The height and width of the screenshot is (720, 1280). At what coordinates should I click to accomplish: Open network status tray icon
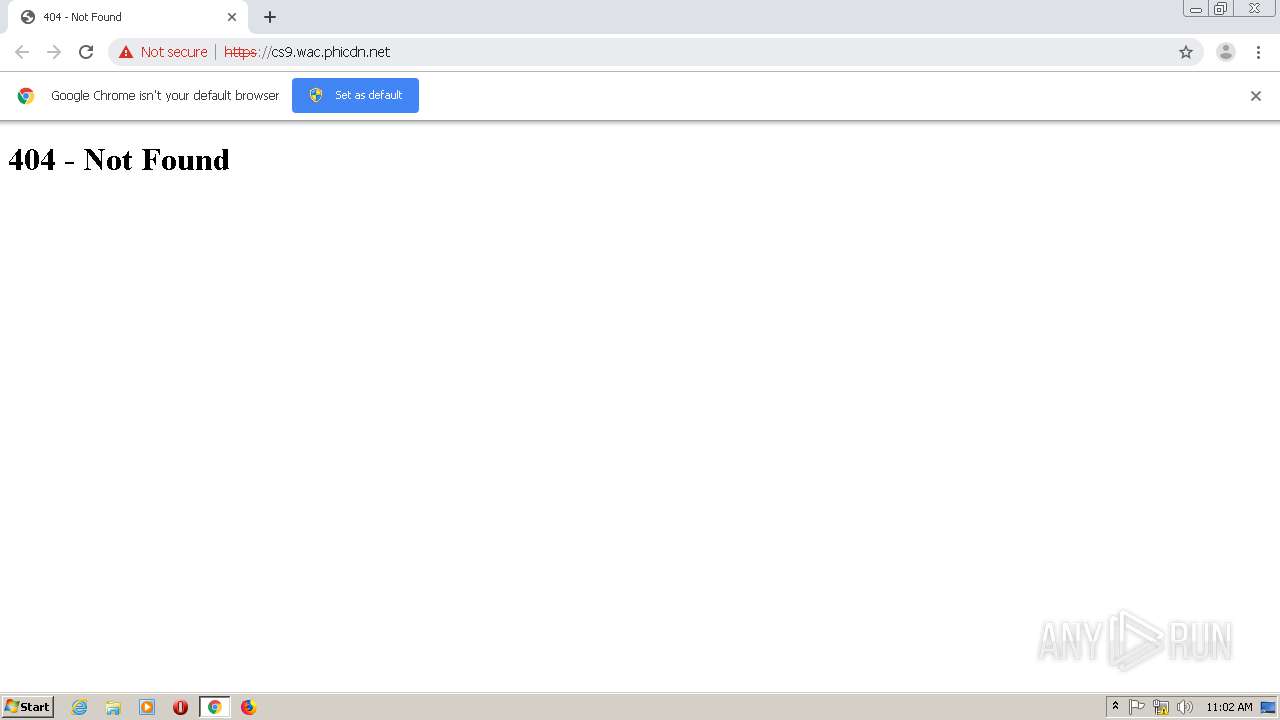pyautogui.click(x=1161, y=707)
